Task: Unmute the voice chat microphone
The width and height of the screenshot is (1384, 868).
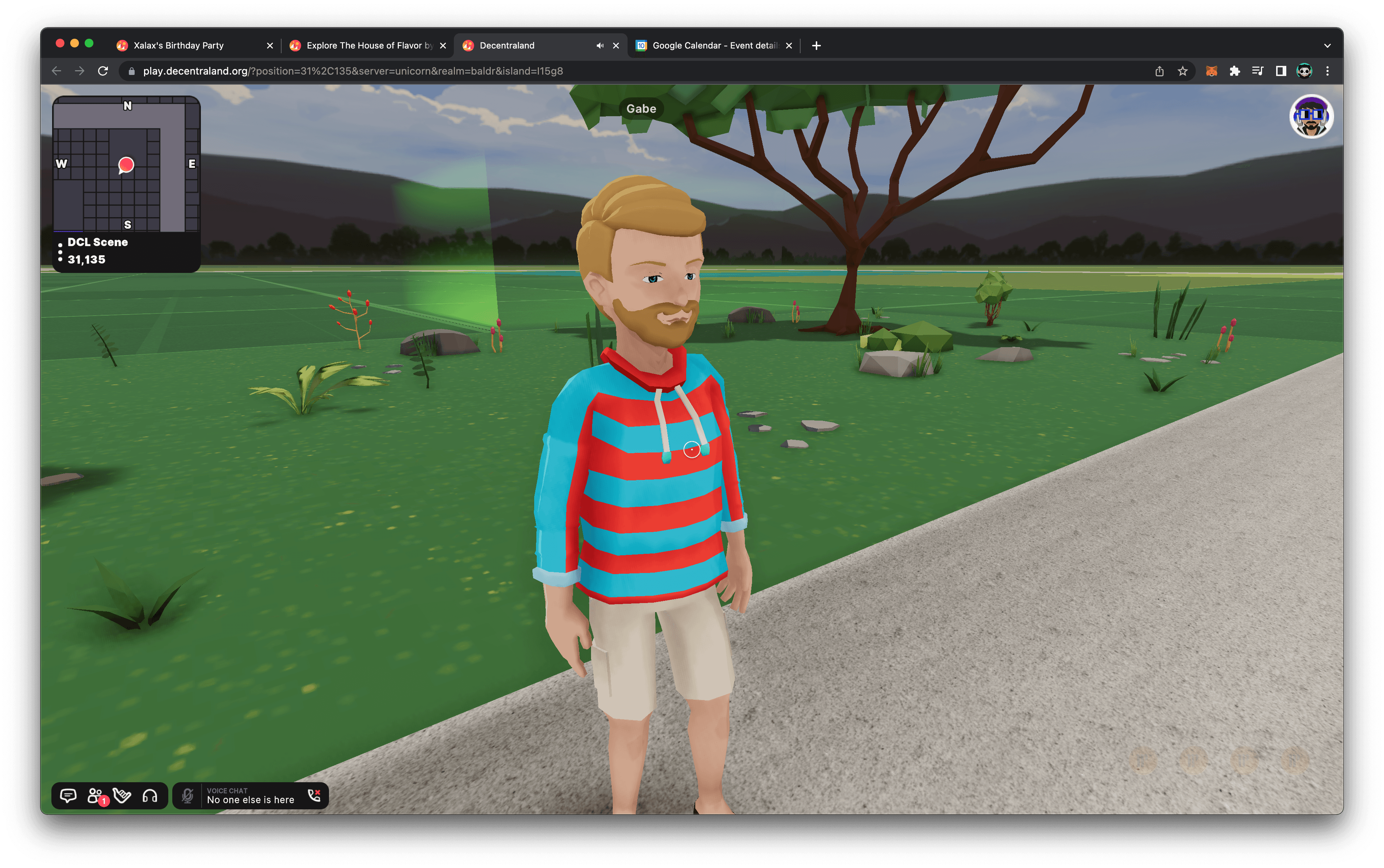Action: pos(187,796)
